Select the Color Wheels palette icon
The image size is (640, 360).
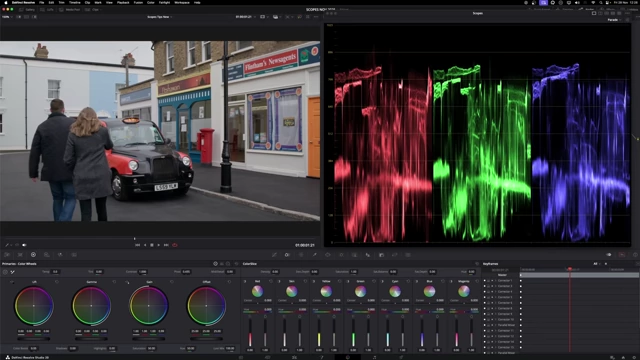[33, 255]
